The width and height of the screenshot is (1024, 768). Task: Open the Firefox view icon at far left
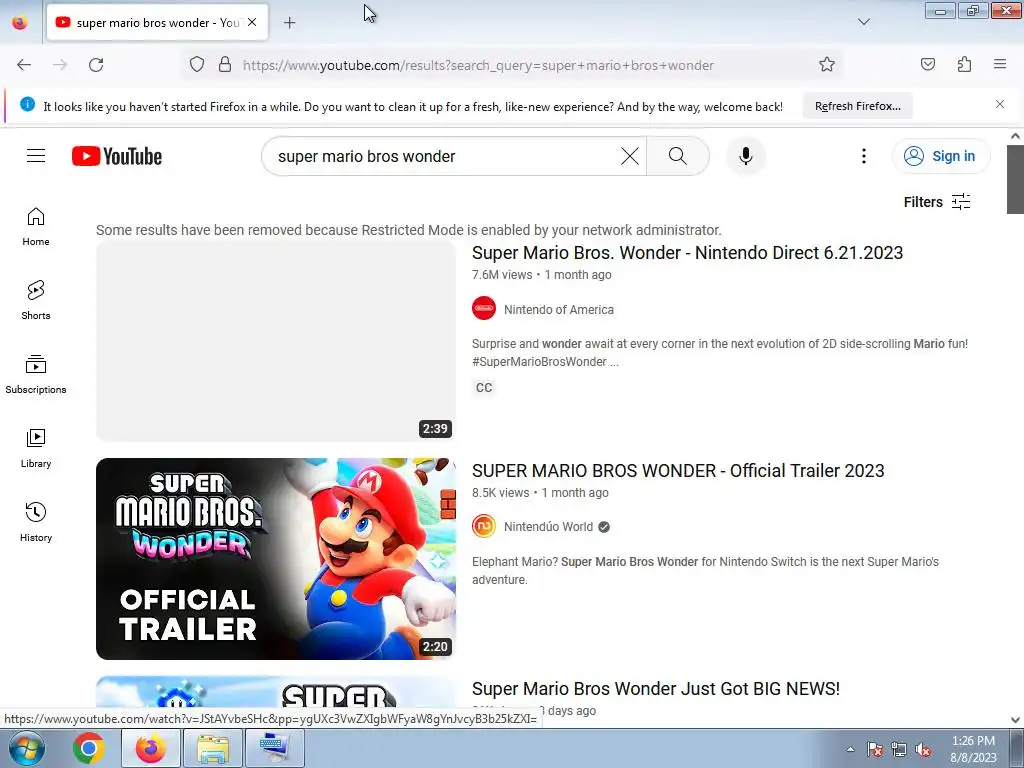(20, 23)
